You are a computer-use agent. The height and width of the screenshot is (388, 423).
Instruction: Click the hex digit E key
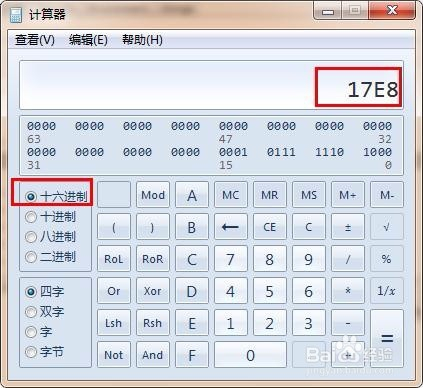(x=192, y=323)
